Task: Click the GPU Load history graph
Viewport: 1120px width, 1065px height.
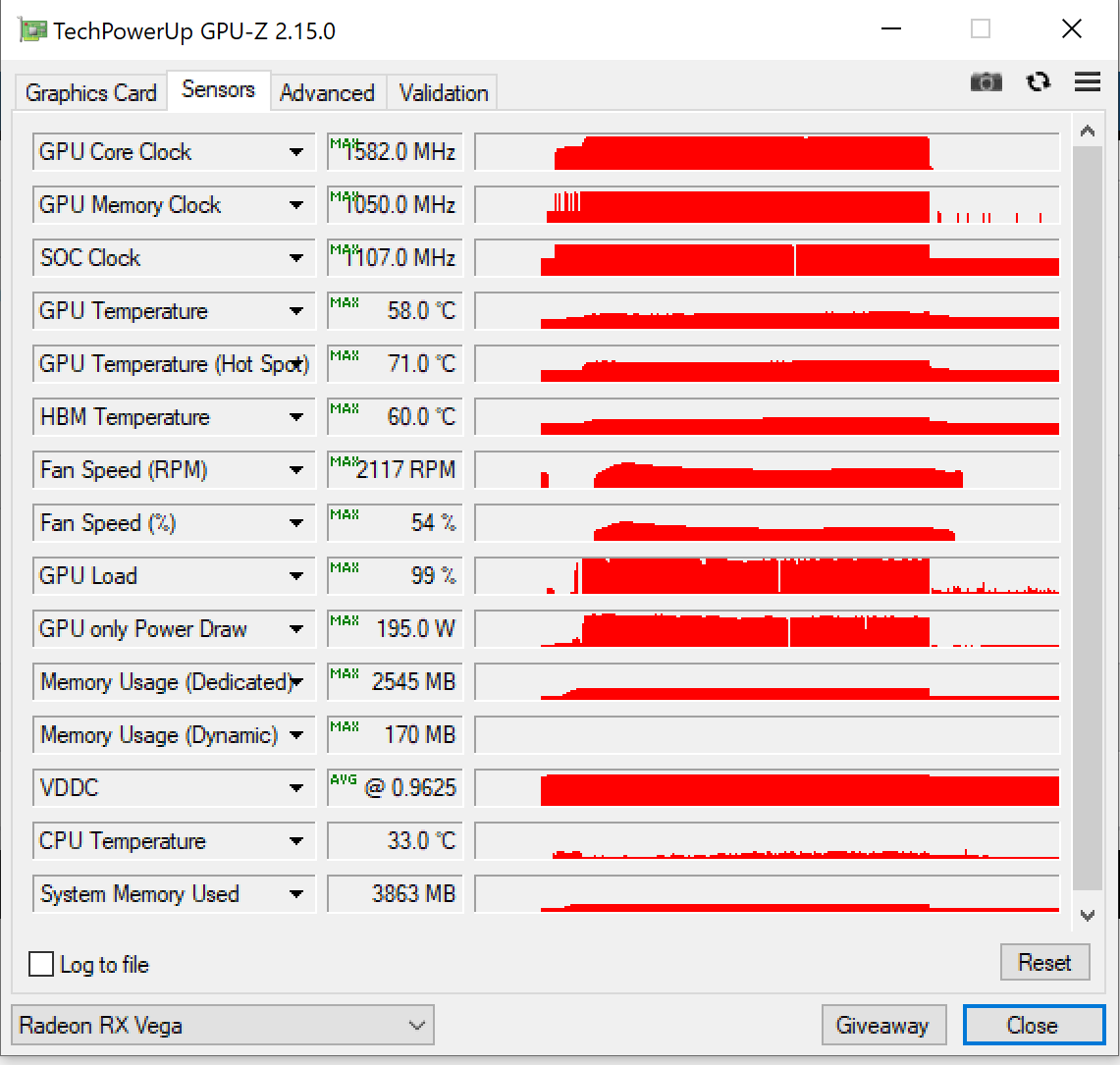Action: coord(768,576)
